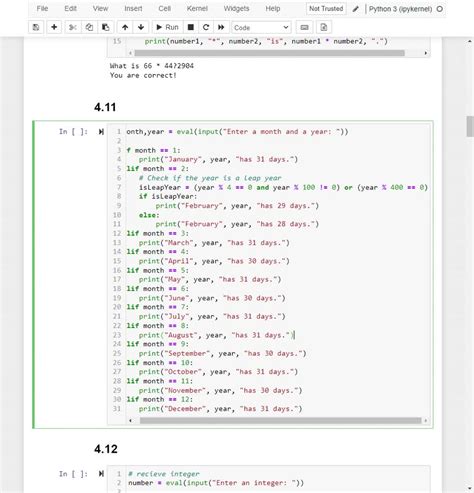Click the kernel idle circle indicator
Viewport: 474px width, 493px height.
click(x=440, y=9)
